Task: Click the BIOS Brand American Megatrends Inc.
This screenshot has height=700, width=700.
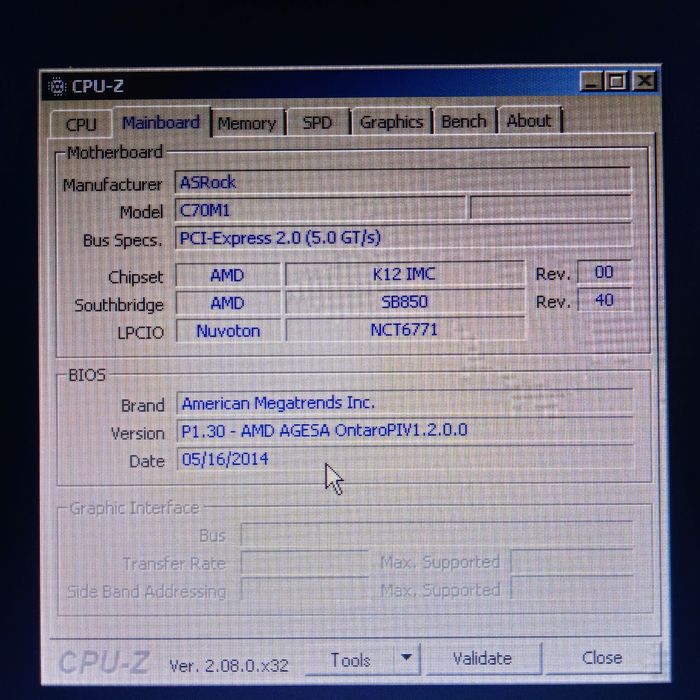Action: click(405, 403)
